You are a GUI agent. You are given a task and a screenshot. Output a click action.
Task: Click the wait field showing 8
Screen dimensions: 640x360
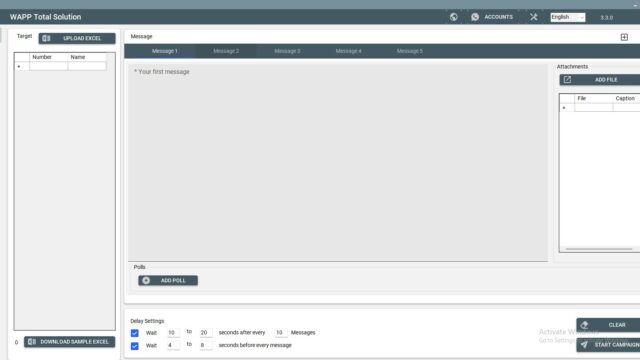tap(205, 346)
